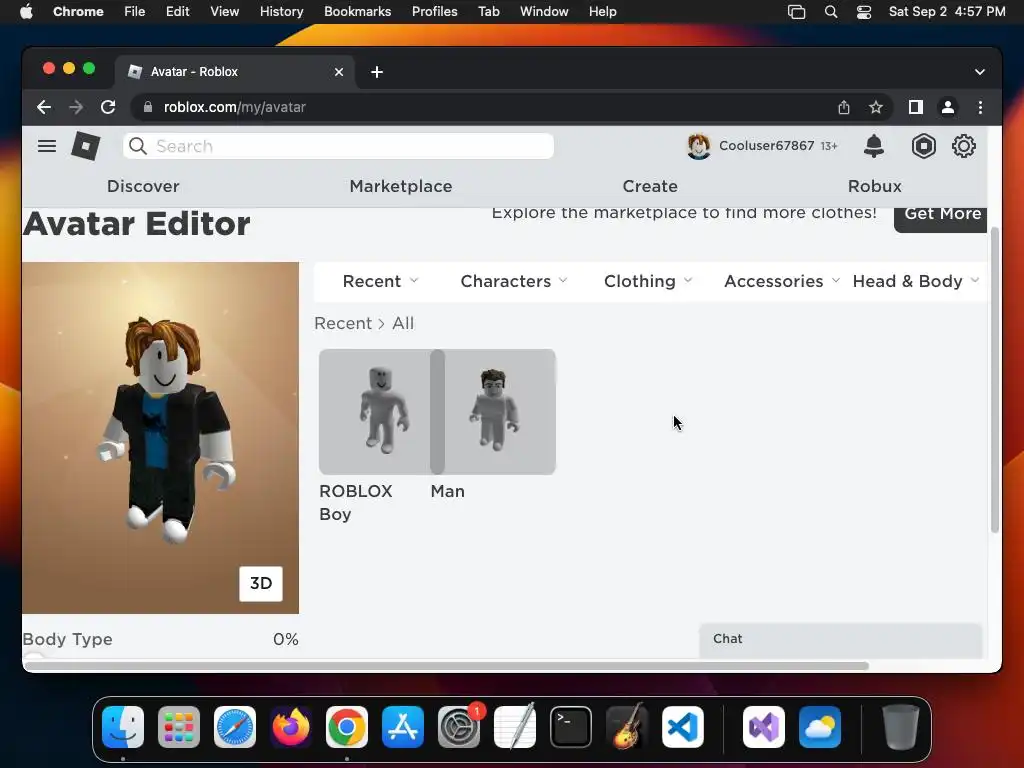Open the Chrome three-dot menu
The width and height of the screenshot is (1024, 768).
tap(980, 107)
